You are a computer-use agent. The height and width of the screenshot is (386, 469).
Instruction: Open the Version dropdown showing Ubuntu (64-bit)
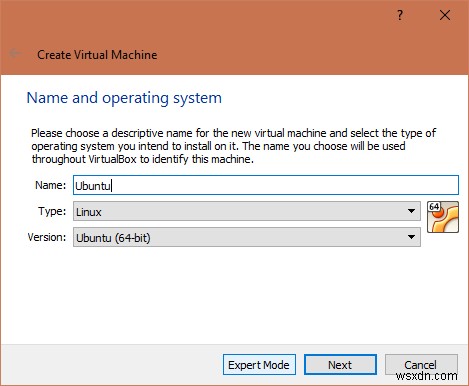tap(247, 237)
